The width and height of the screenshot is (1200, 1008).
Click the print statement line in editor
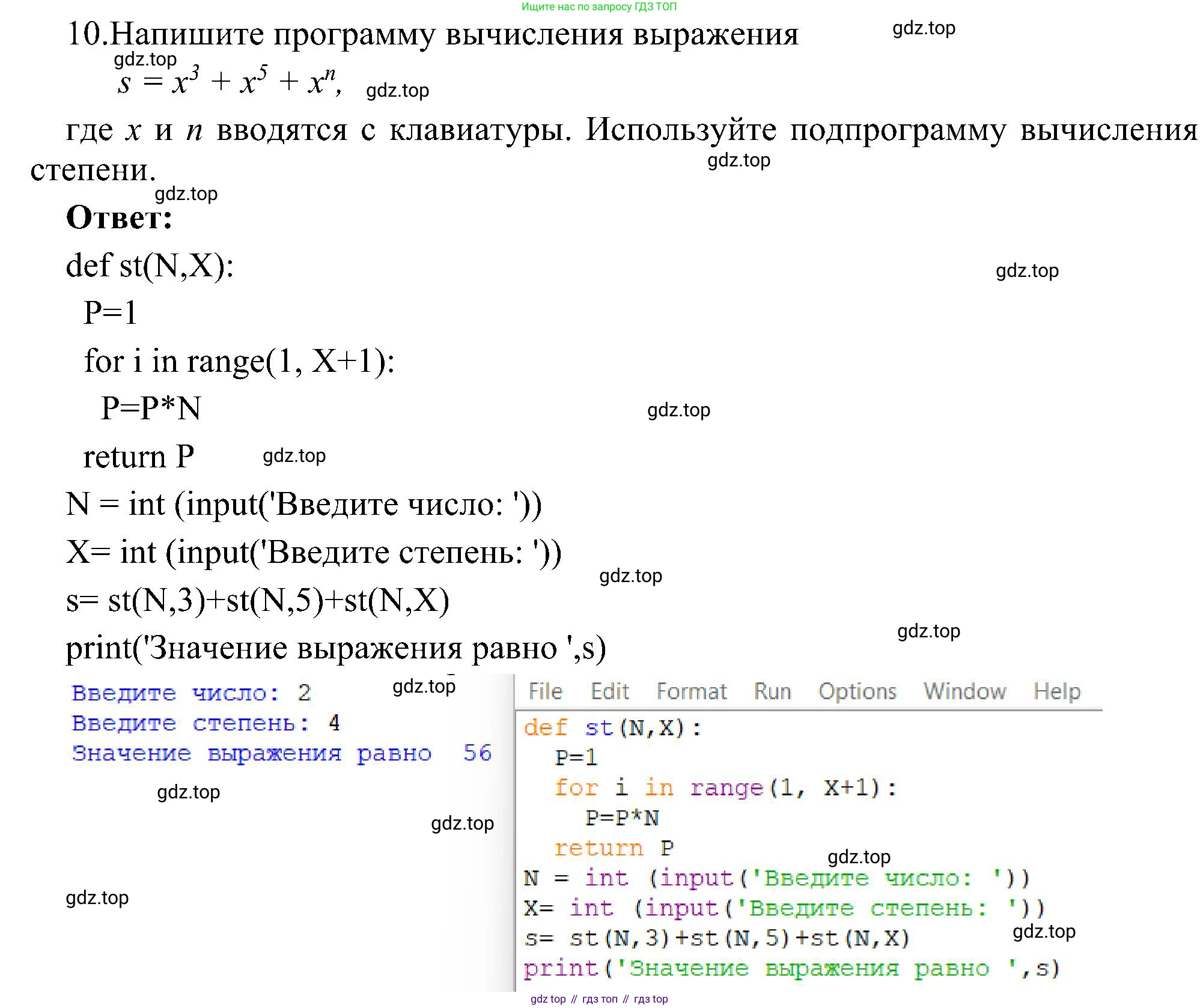pyautogui.click(x=791, y=968)
